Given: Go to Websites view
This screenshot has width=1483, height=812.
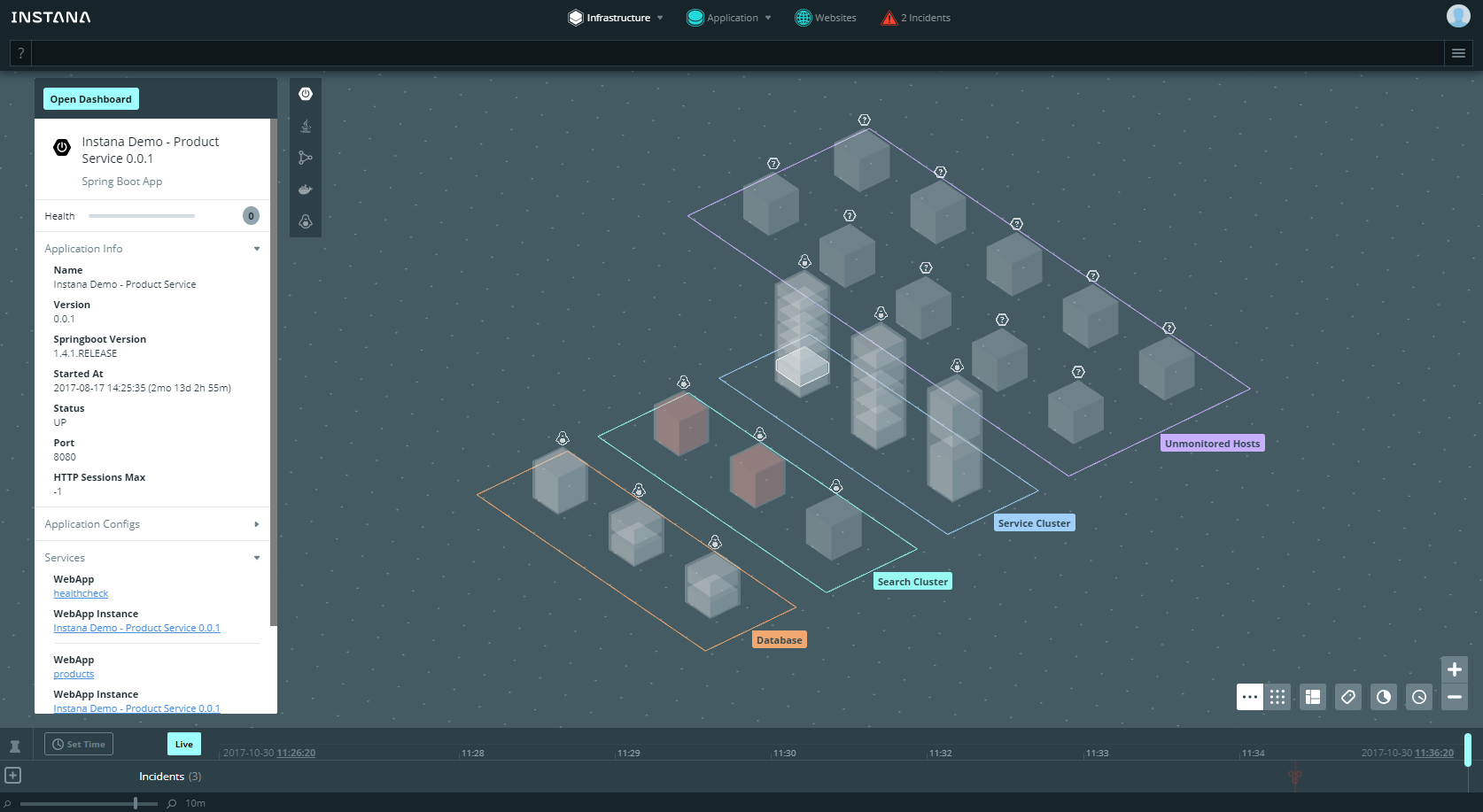Looking at the screenshot, I should tap(826, 18).
